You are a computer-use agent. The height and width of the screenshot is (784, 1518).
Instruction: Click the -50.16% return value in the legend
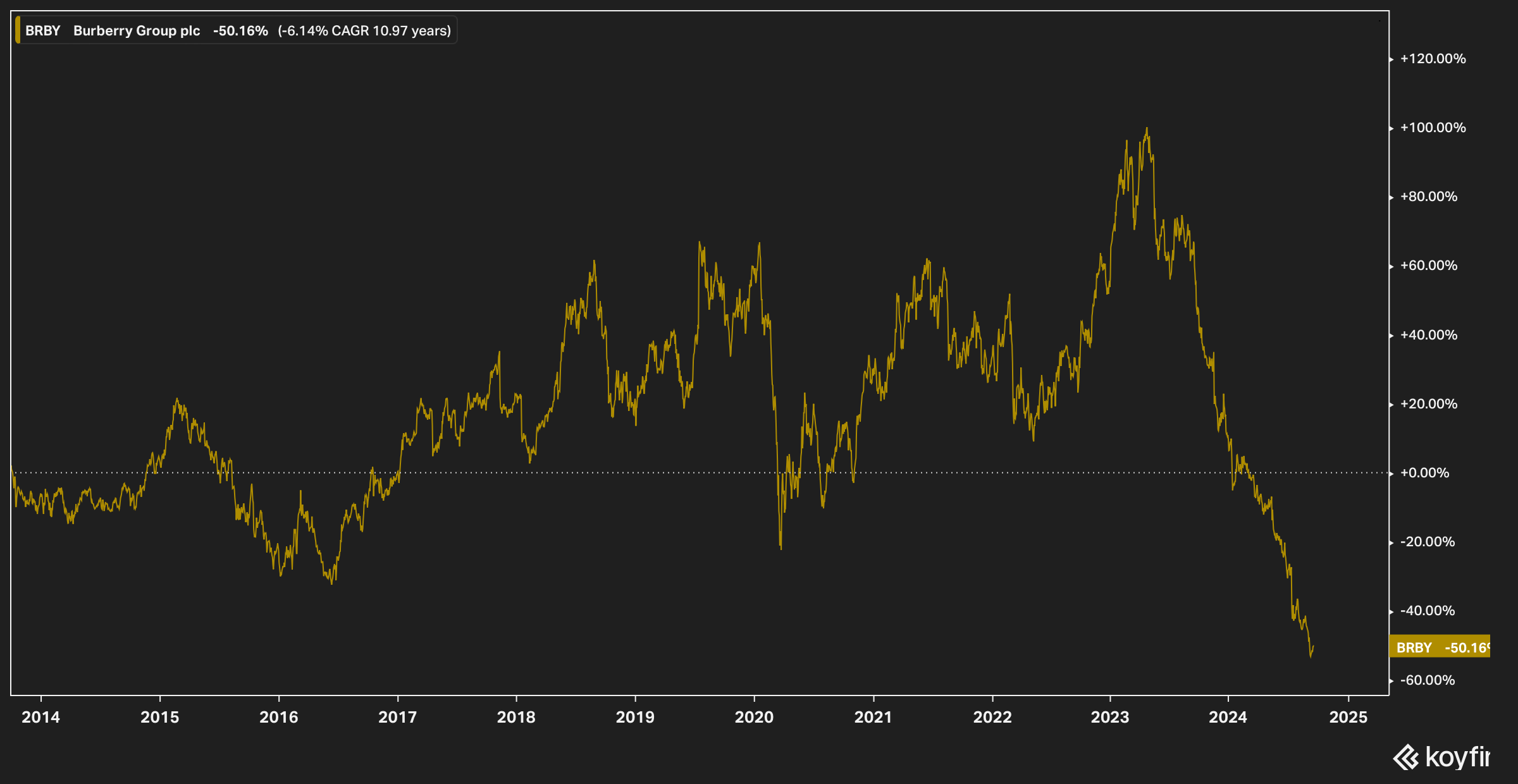(240, 31)
